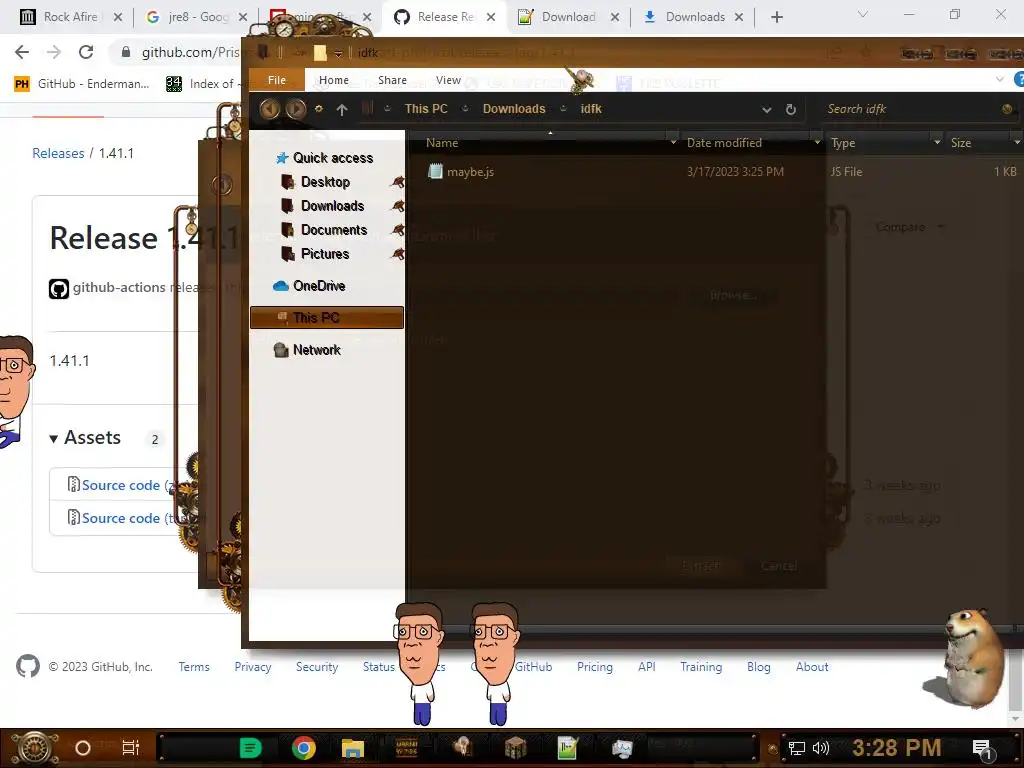Go back in Chrome
The height and width of the screenshot is (768, 1024).
pos(22,52)
